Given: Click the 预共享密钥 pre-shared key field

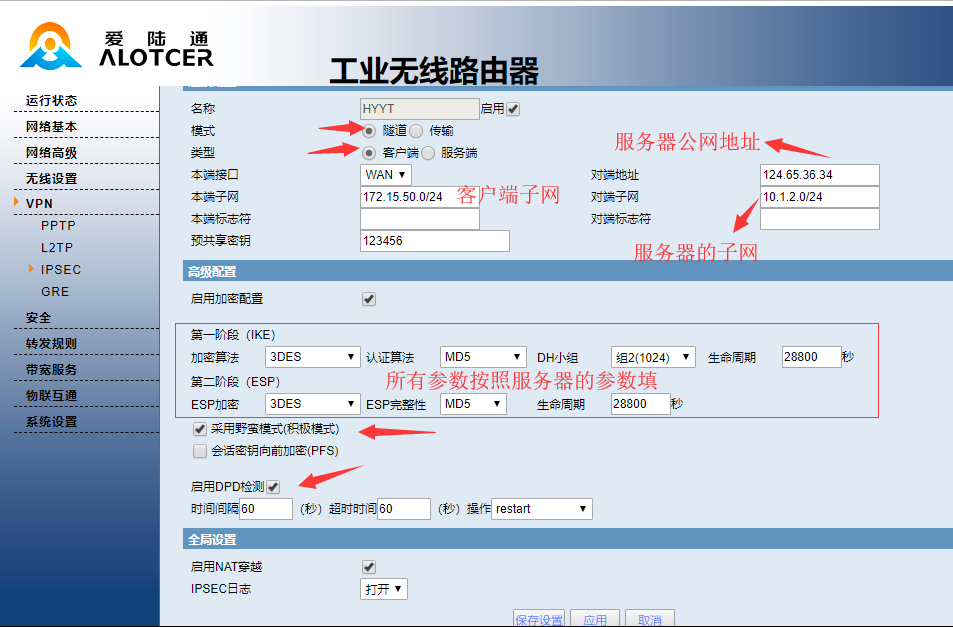Looking at the screenshot, I should point(434,241).
